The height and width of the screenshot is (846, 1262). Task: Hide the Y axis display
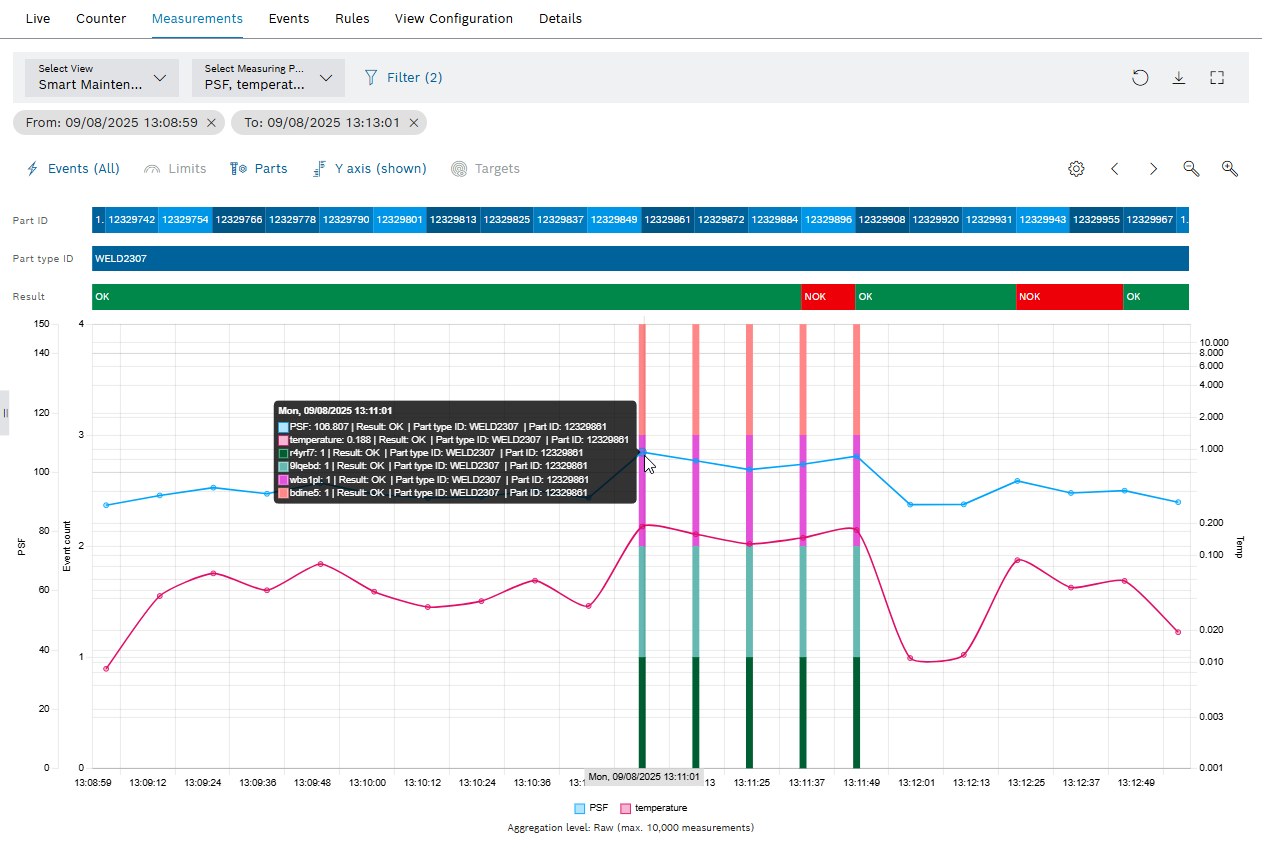tap(369, 168)
